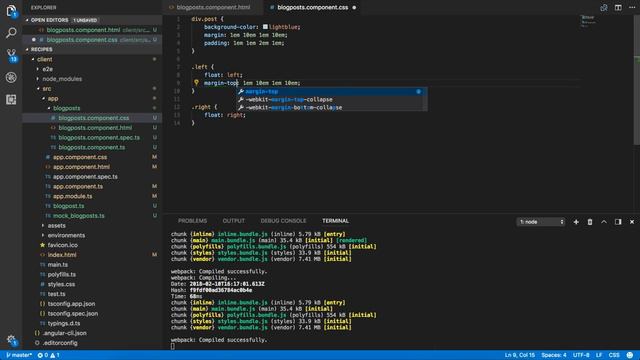Viewport: 640px width, 360px height.
Task: Open tsconfig.app.json file
Action: click(x=92, y=304)
